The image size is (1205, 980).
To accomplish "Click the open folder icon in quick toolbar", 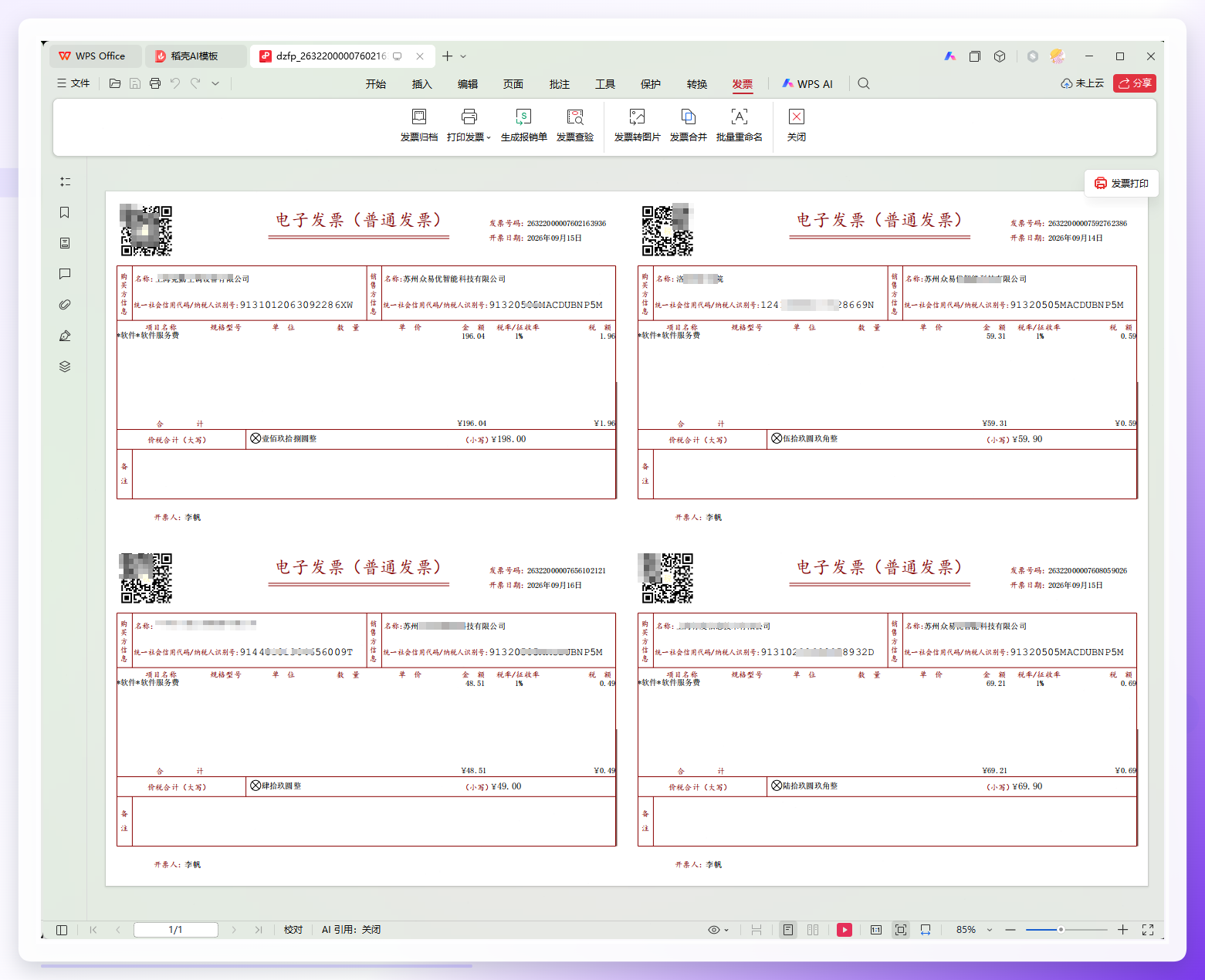I will coord(115,83).
